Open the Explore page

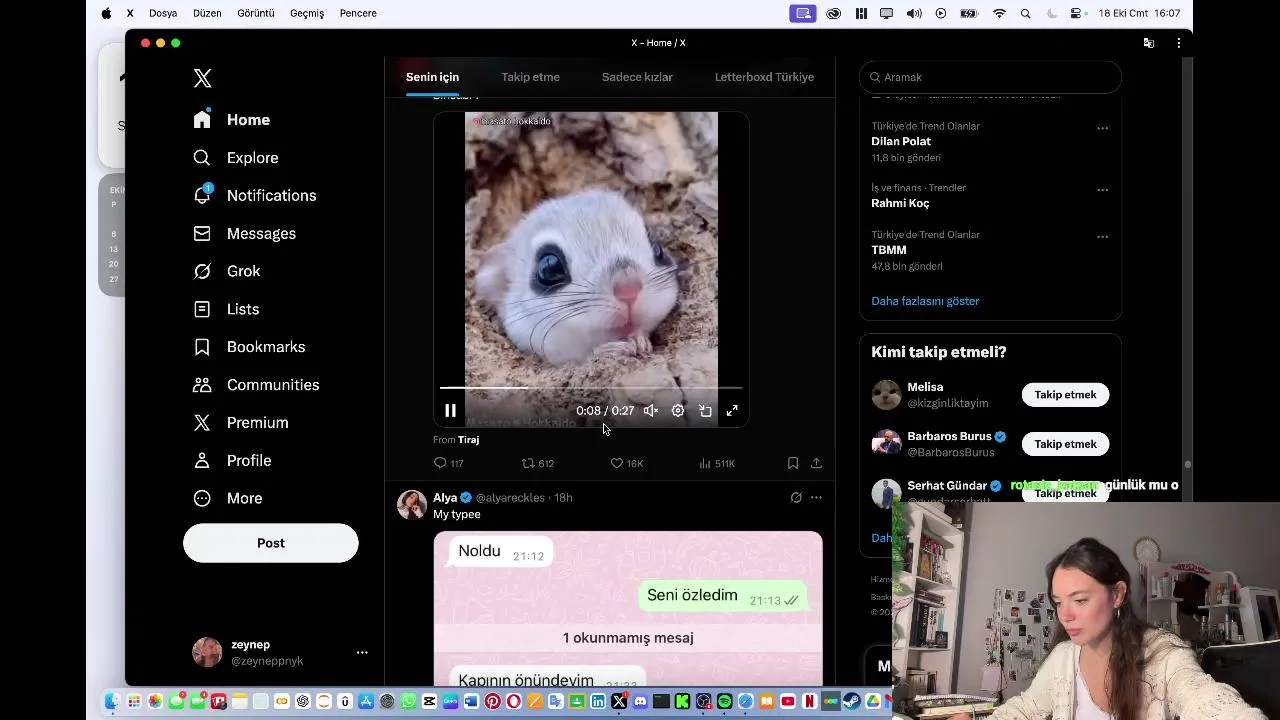tap(236, 158)
